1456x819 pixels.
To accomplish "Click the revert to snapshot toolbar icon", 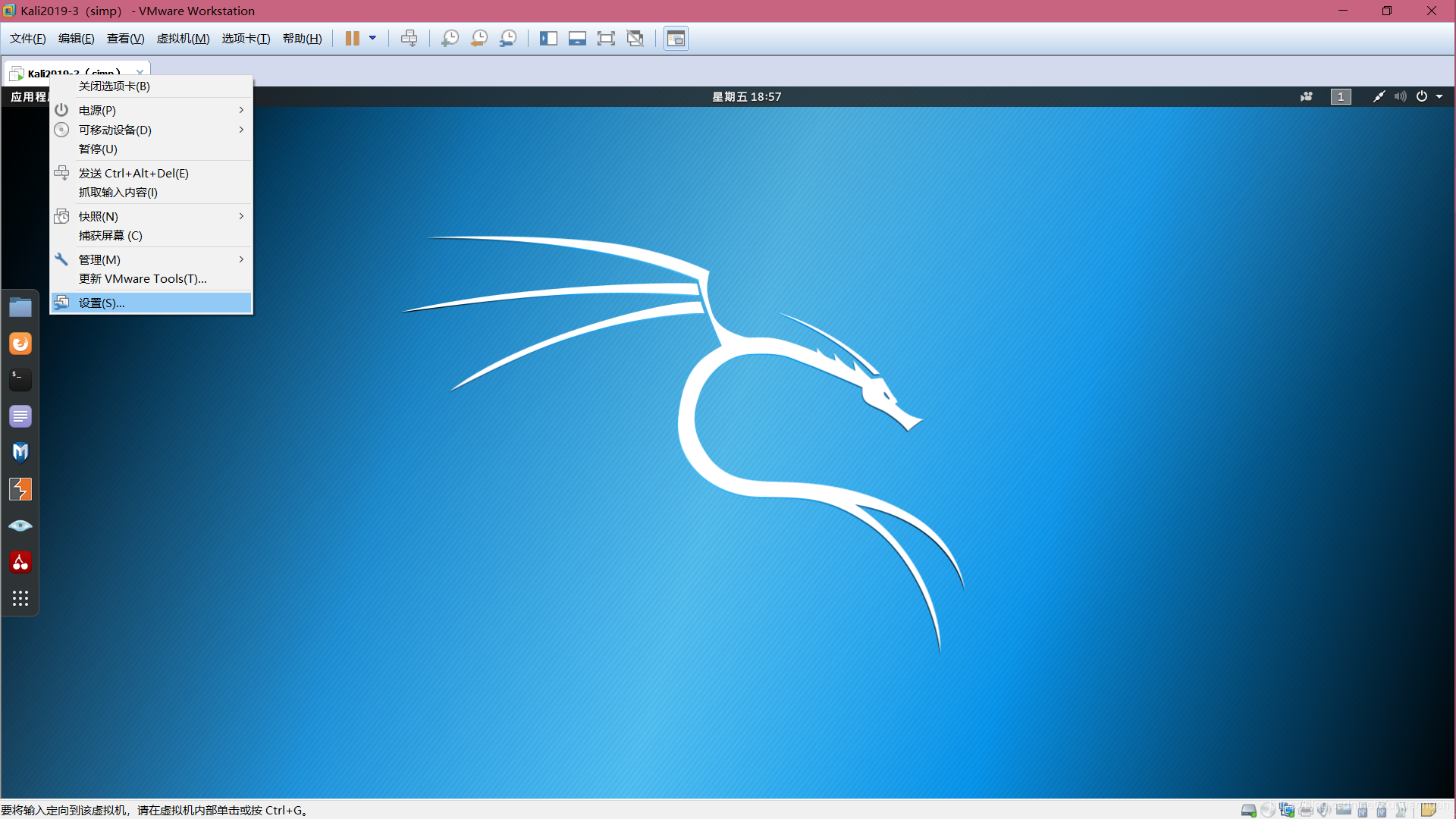I will point(479,39).
